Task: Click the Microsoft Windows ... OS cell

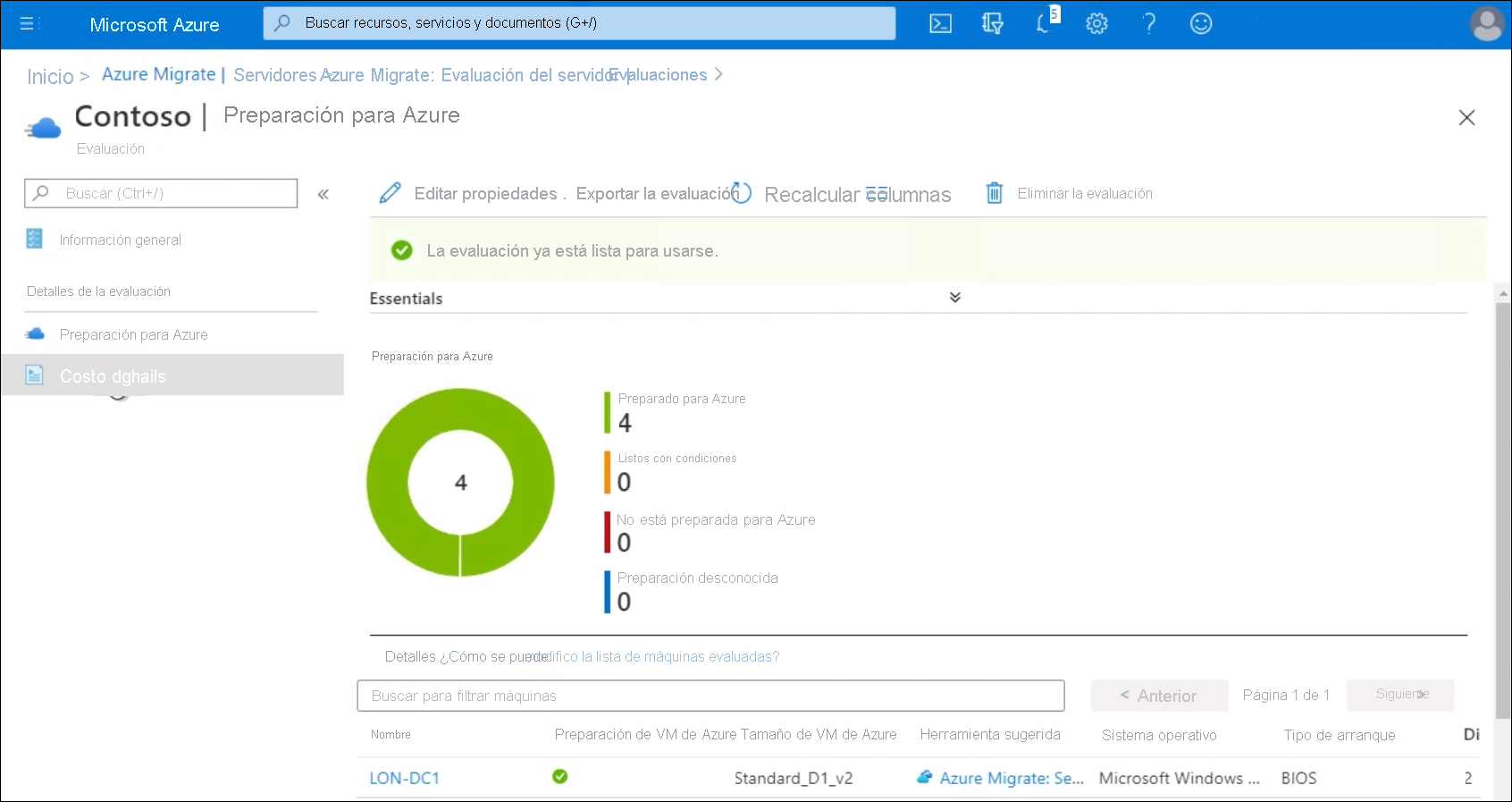Action: coord(1180,778)
